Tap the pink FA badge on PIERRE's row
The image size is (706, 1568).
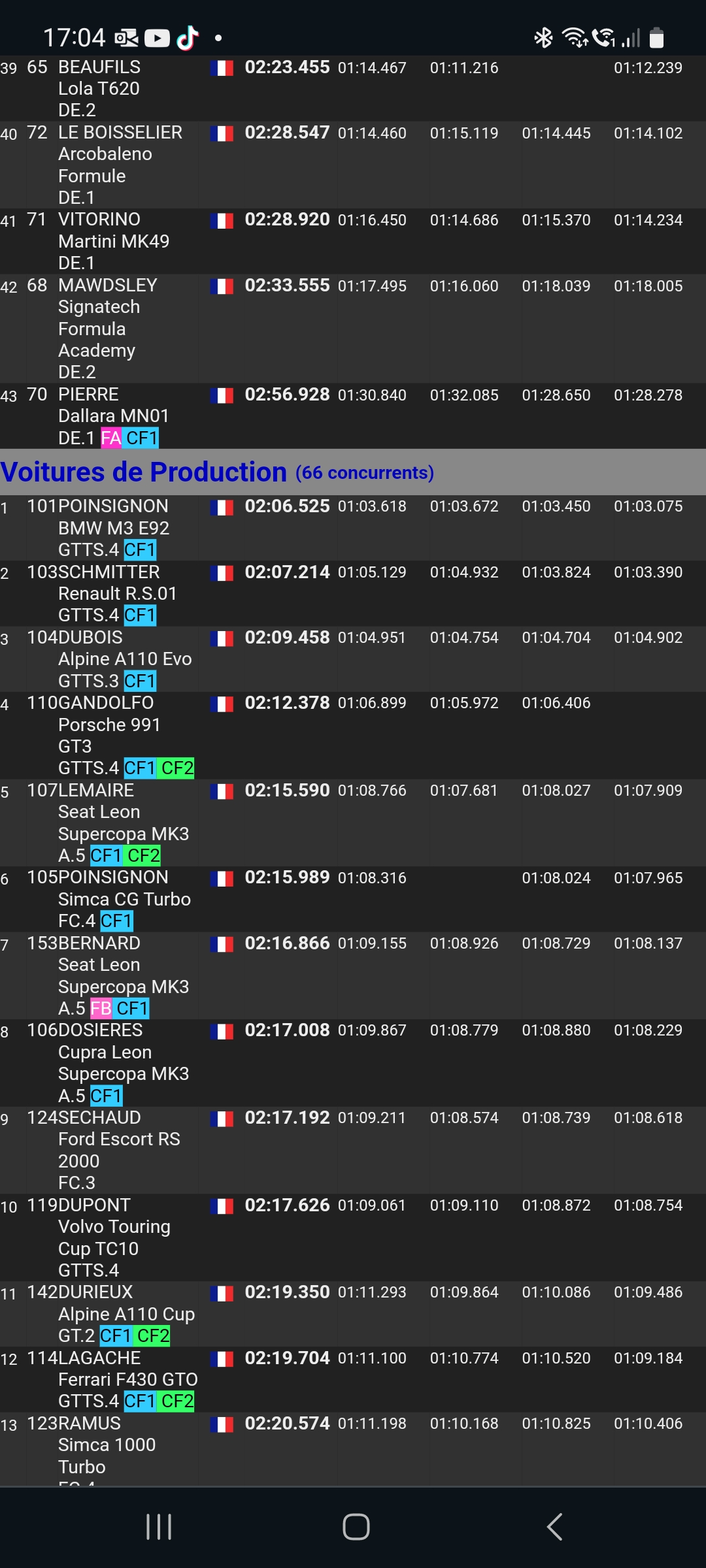pyautogui.click(x=110, y=438)
